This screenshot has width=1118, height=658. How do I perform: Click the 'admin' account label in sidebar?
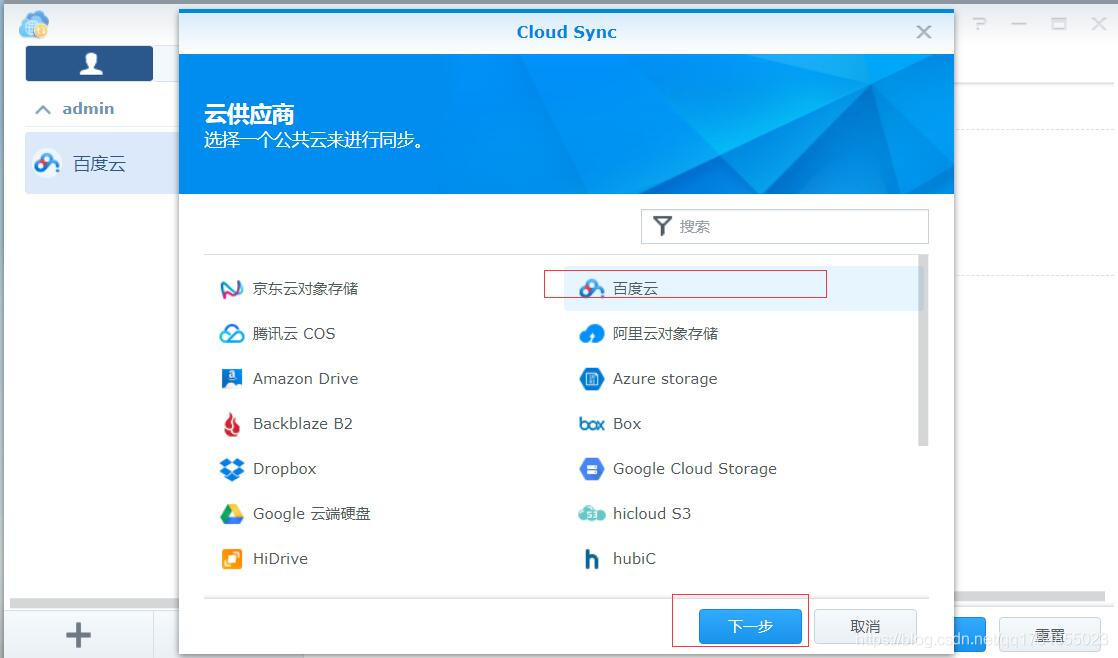(88, 108)
